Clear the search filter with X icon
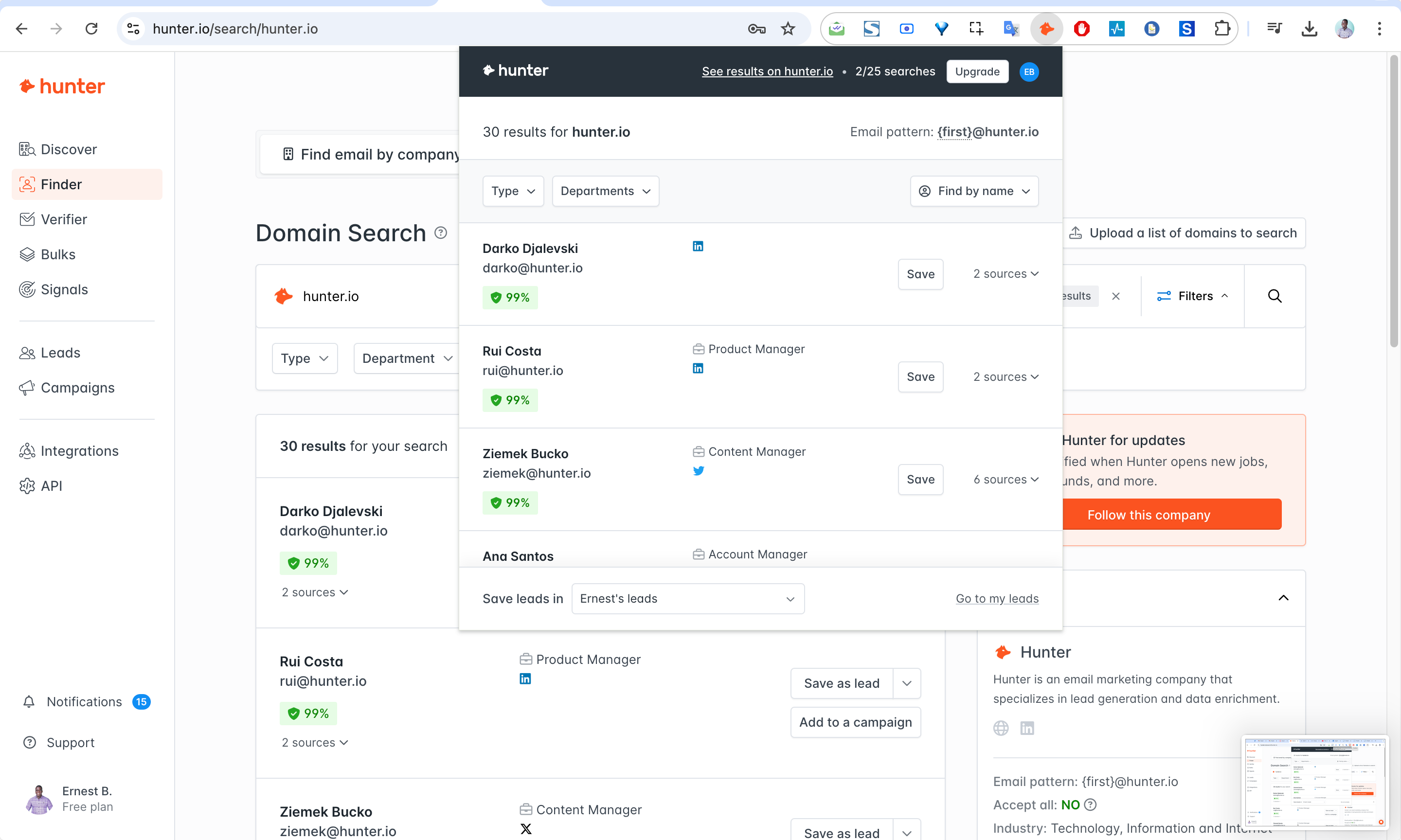 click(1115, 296)
